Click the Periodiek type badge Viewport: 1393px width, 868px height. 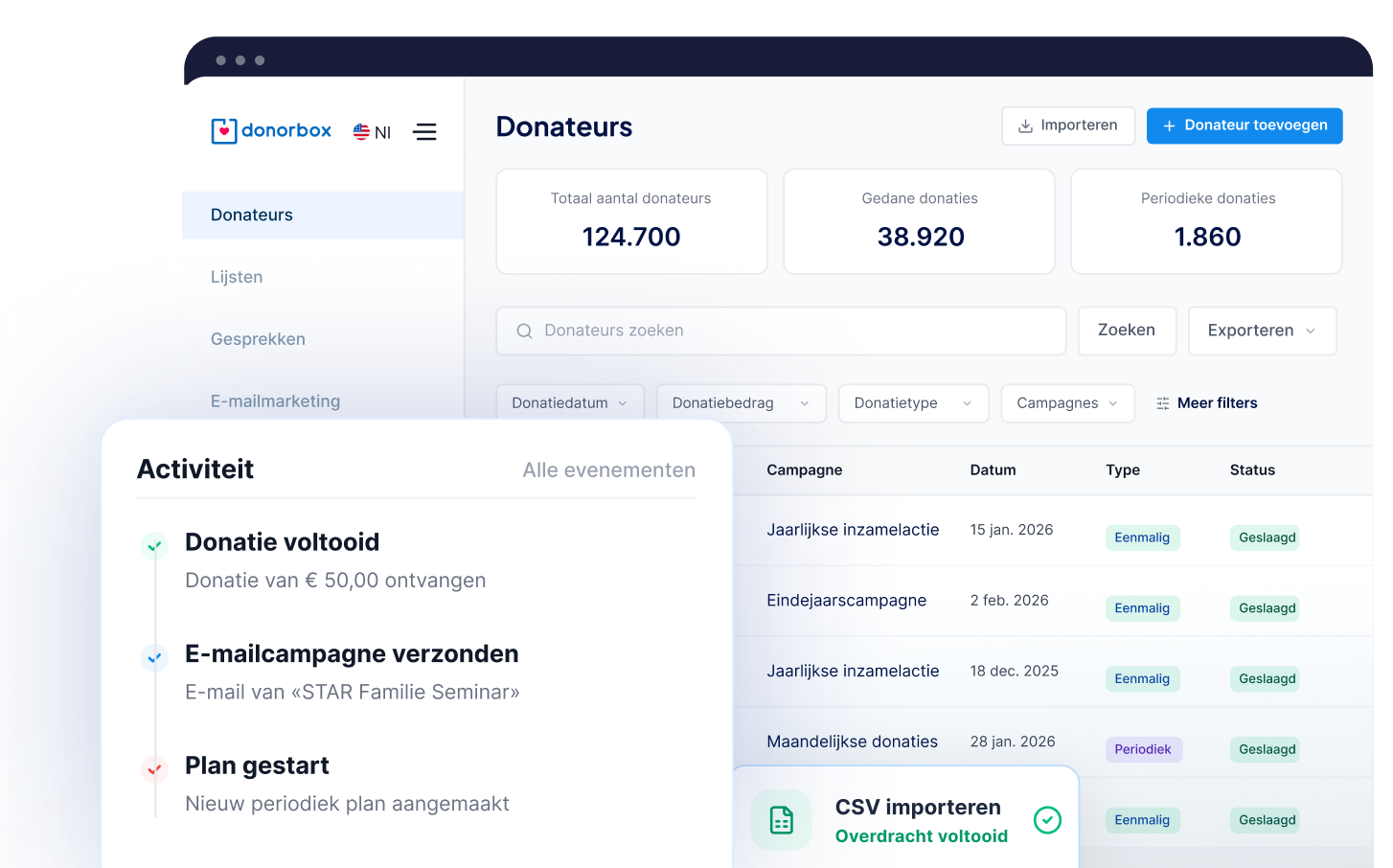(x=1143, y=749)
